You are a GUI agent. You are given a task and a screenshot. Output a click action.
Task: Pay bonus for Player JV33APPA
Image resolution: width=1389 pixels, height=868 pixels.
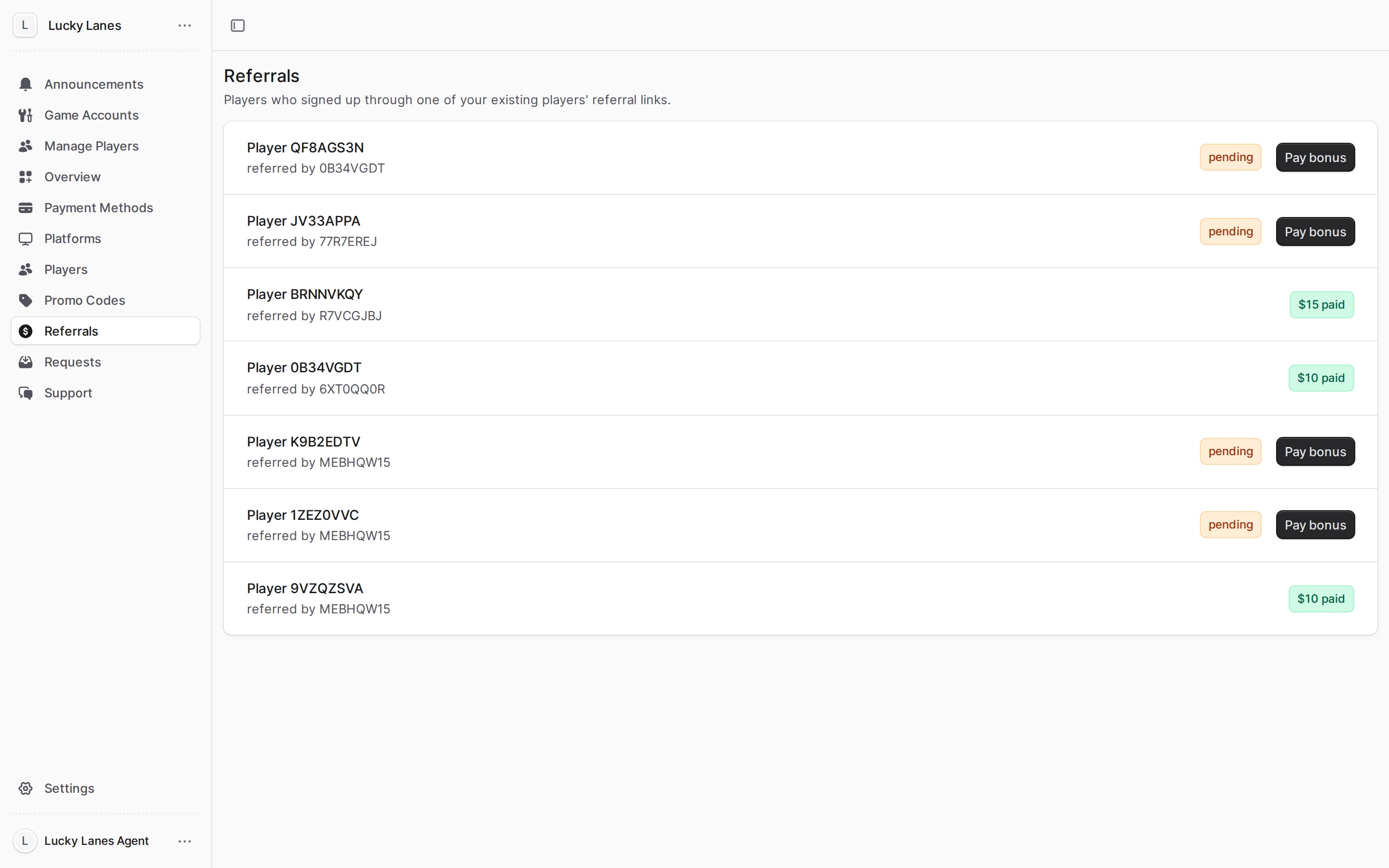coord(1315,231)
